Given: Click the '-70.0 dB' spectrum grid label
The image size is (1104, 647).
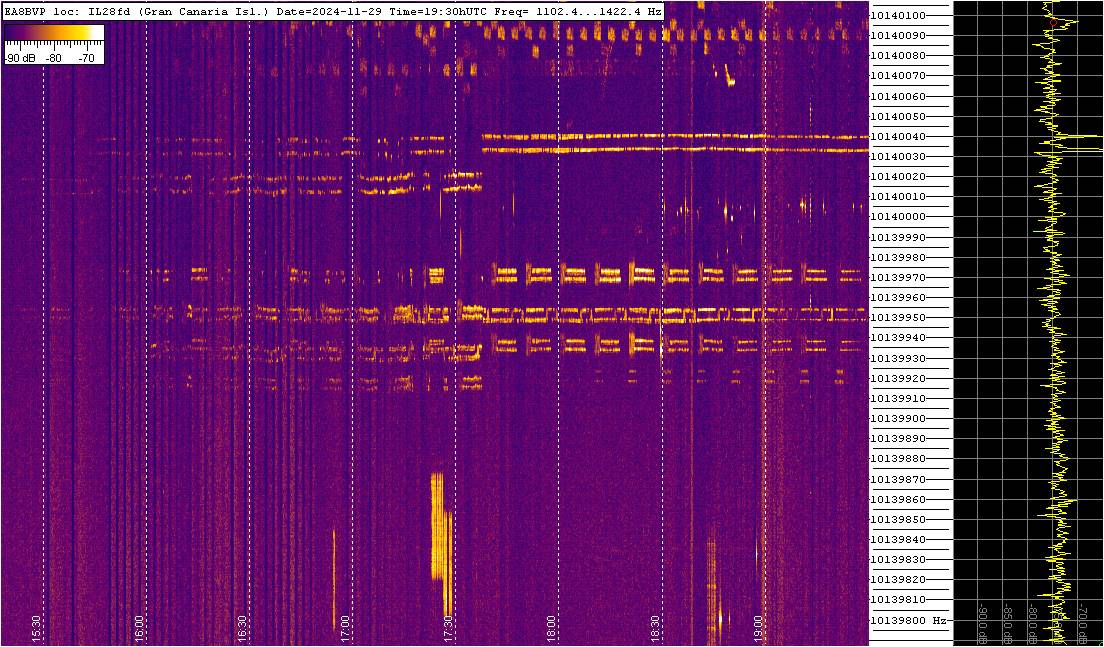Looking at the screenshot, I should (1082, 623).
